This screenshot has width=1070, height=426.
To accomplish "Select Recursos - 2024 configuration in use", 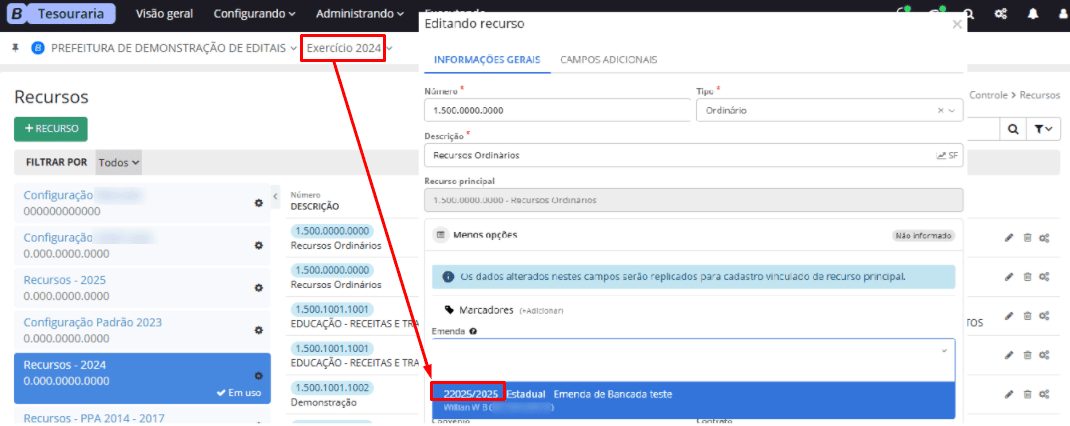I will [142, 378].
